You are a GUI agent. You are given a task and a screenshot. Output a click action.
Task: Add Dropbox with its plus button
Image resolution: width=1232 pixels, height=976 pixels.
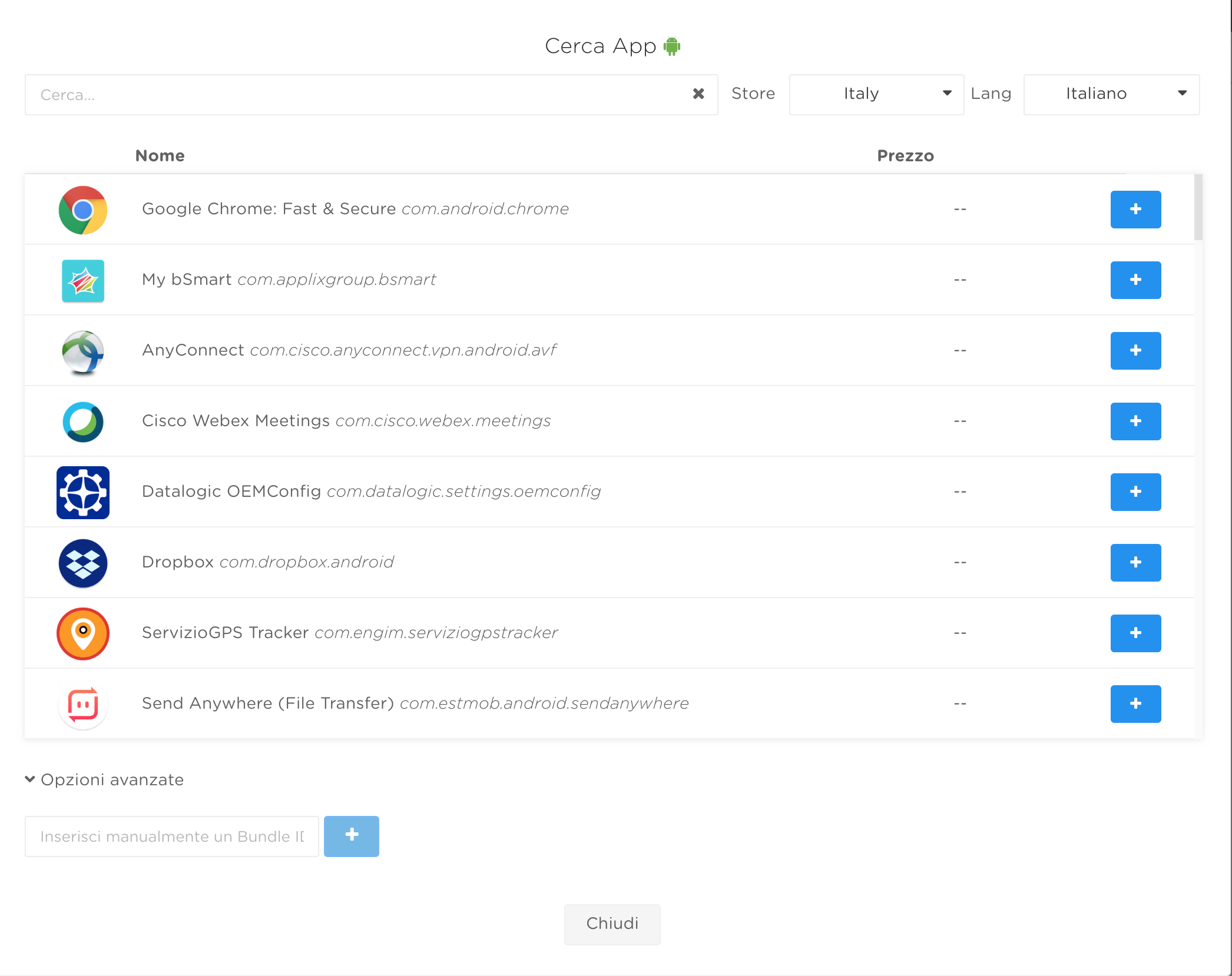(x=1135, y=563)
